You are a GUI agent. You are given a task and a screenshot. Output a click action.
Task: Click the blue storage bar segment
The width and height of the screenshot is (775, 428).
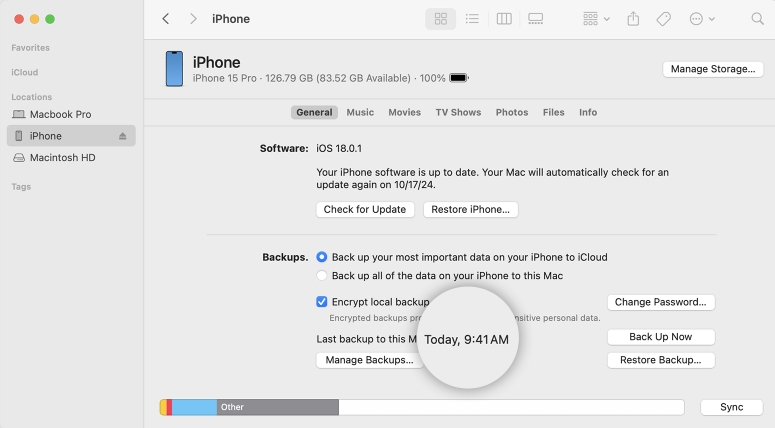(194, 407)
